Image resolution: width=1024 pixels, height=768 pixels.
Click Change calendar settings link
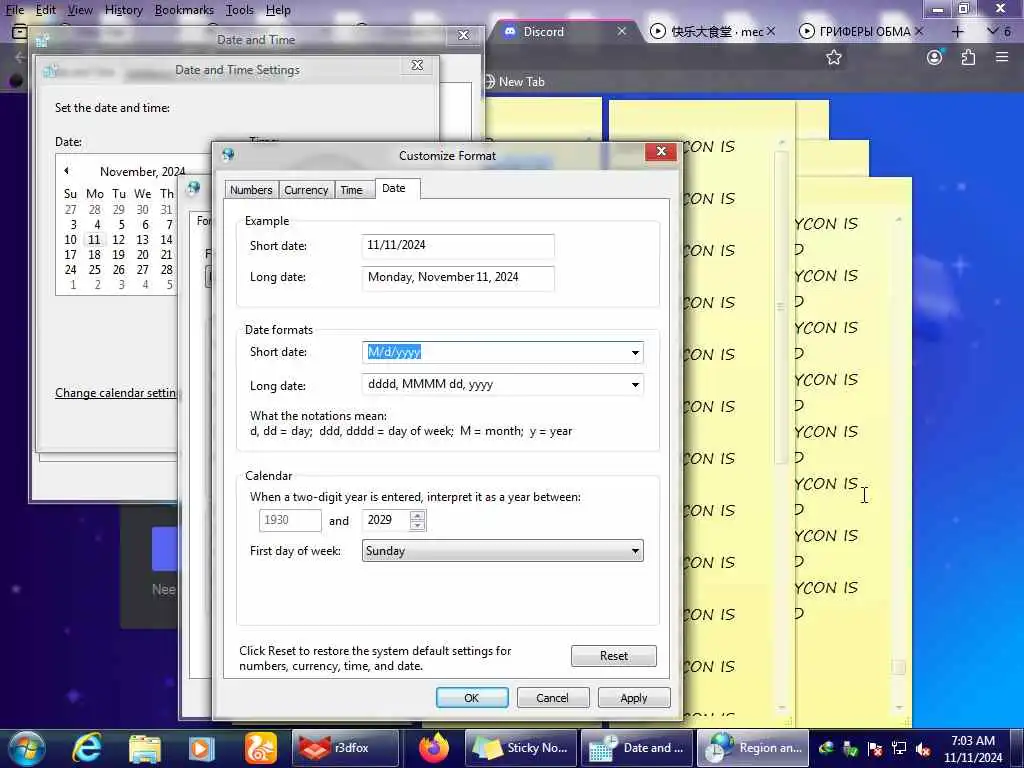click(x=116, y=392)
